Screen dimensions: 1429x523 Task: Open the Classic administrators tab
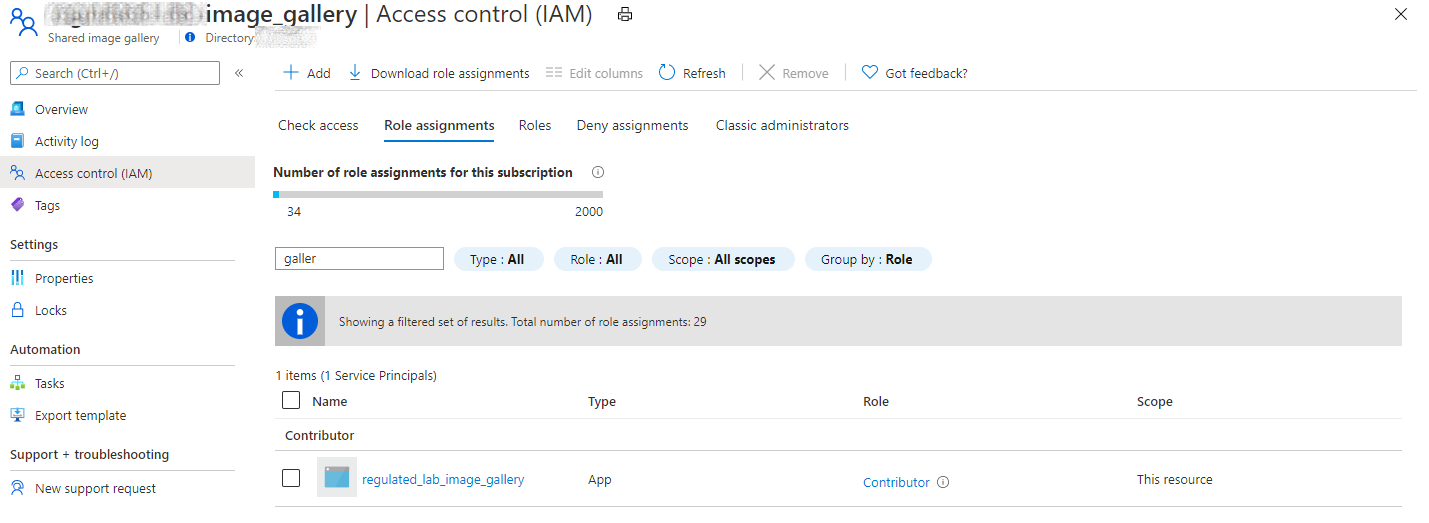click(x=782, y=125)
